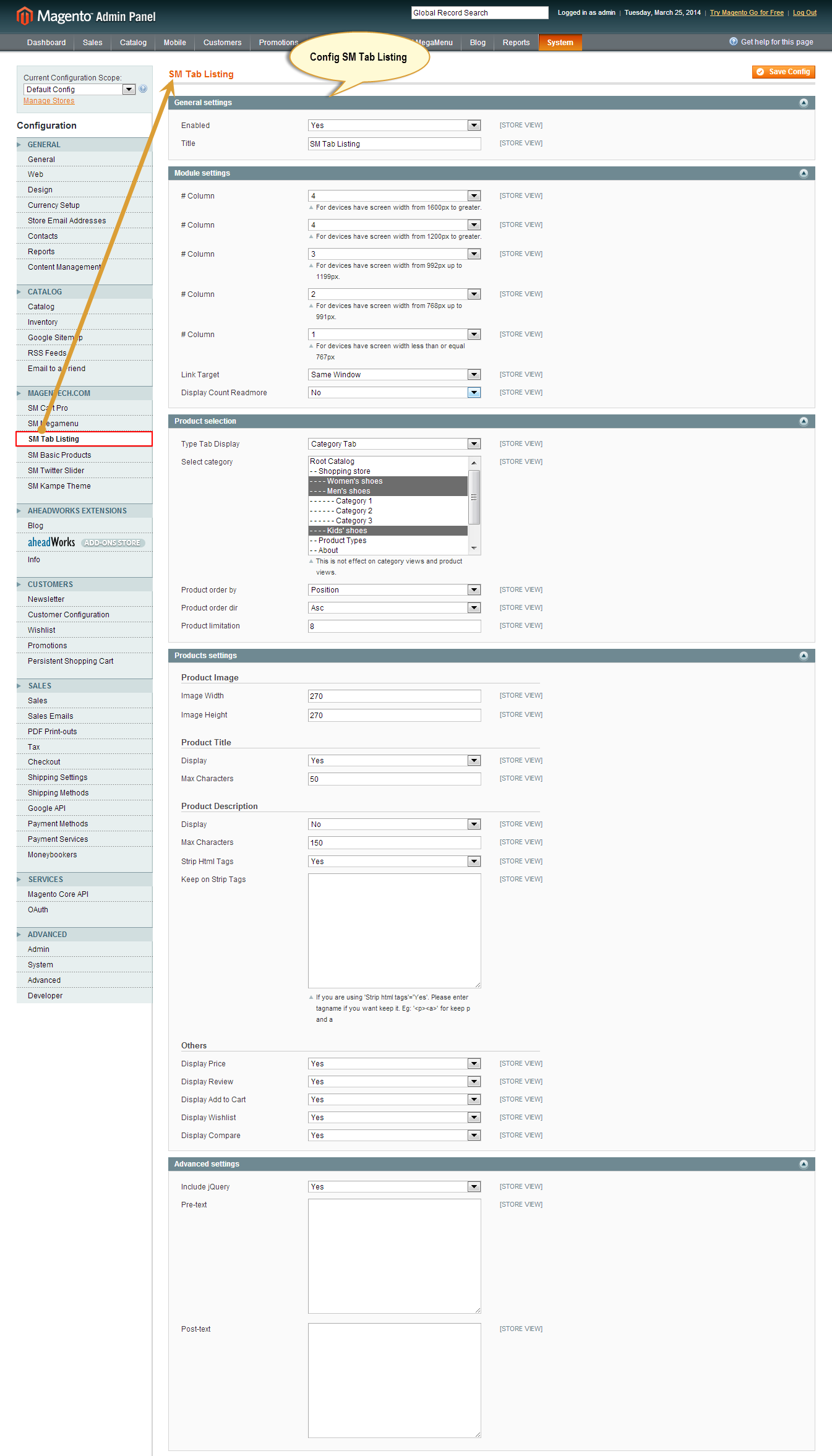Open the Strip Html Tags dropdown
Image resolution: width=832 pixels, height=1456 pixels.
394,862
